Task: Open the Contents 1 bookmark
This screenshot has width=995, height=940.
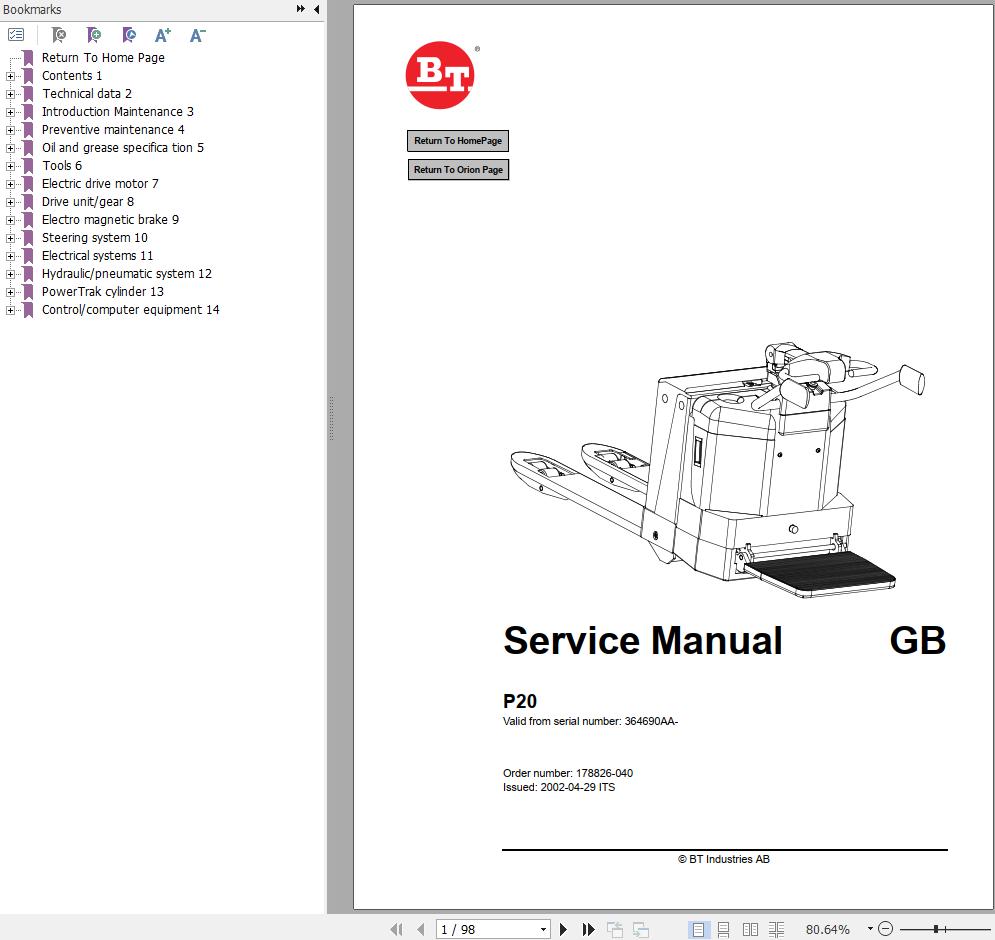Action: click(x=72, y=76)
